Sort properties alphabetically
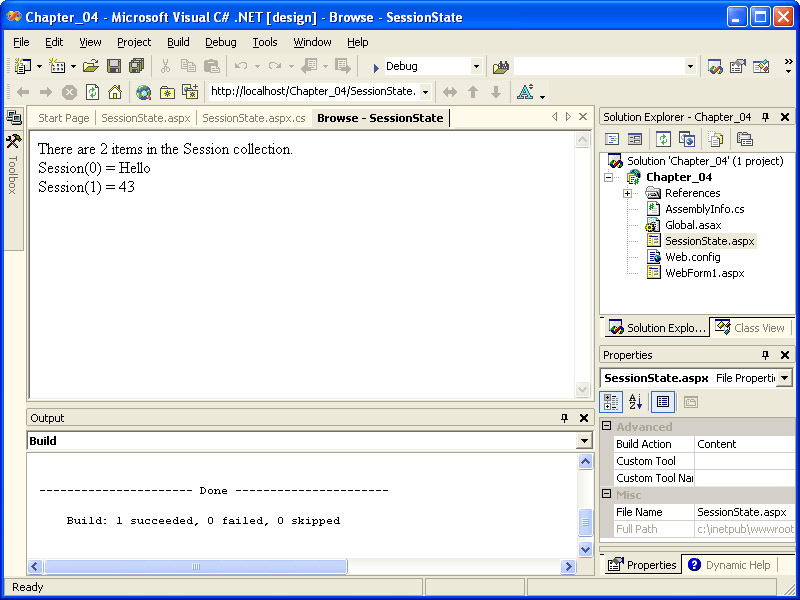 pyautogui.click(x=636, y=402)
